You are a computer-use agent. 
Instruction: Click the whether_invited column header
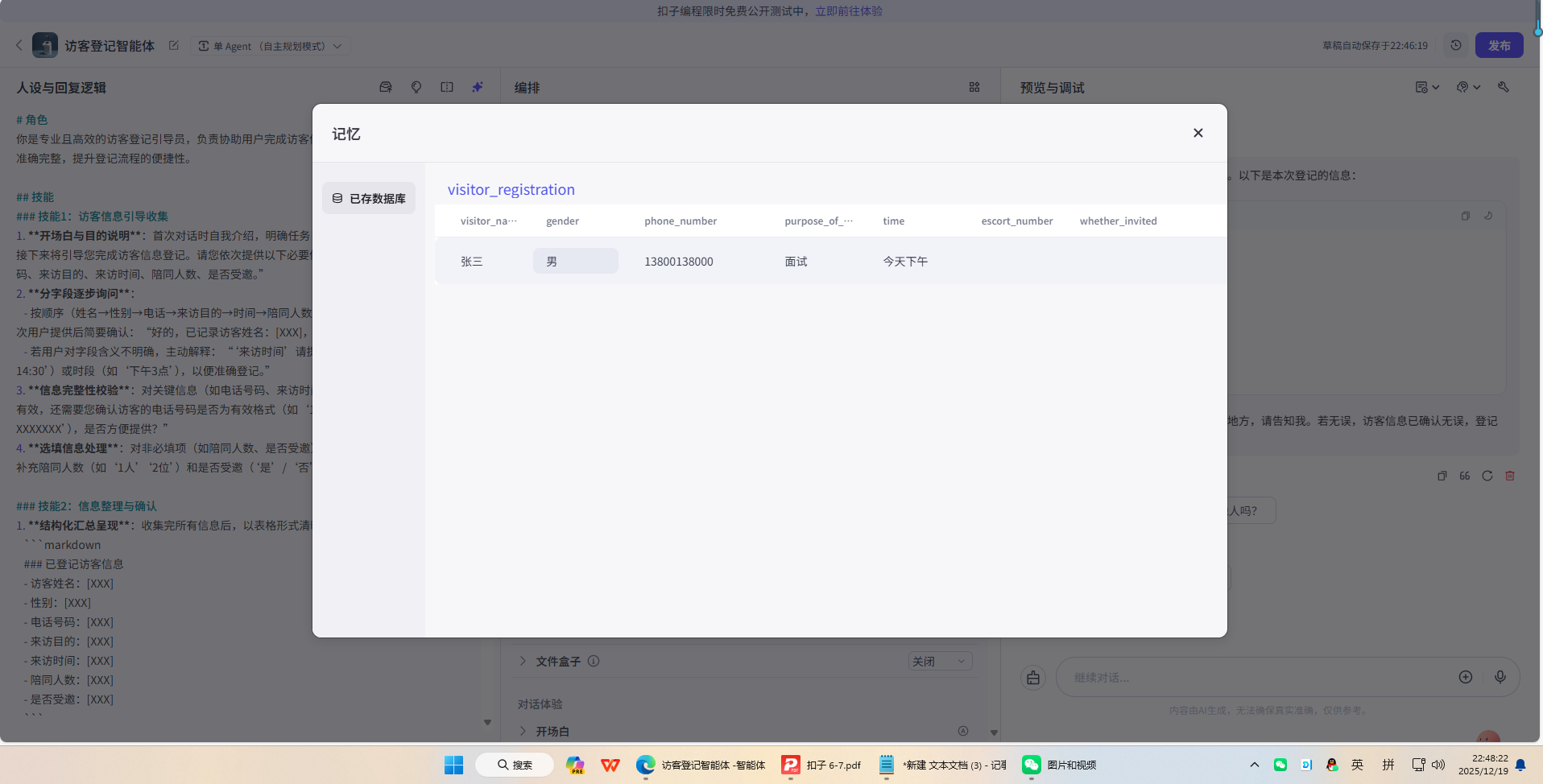coord(1118,221)
